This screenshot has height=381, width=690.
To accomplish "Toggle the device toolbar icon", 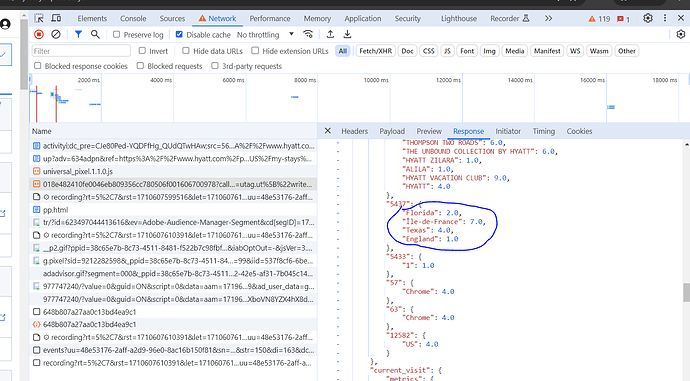I will point(56,18).
